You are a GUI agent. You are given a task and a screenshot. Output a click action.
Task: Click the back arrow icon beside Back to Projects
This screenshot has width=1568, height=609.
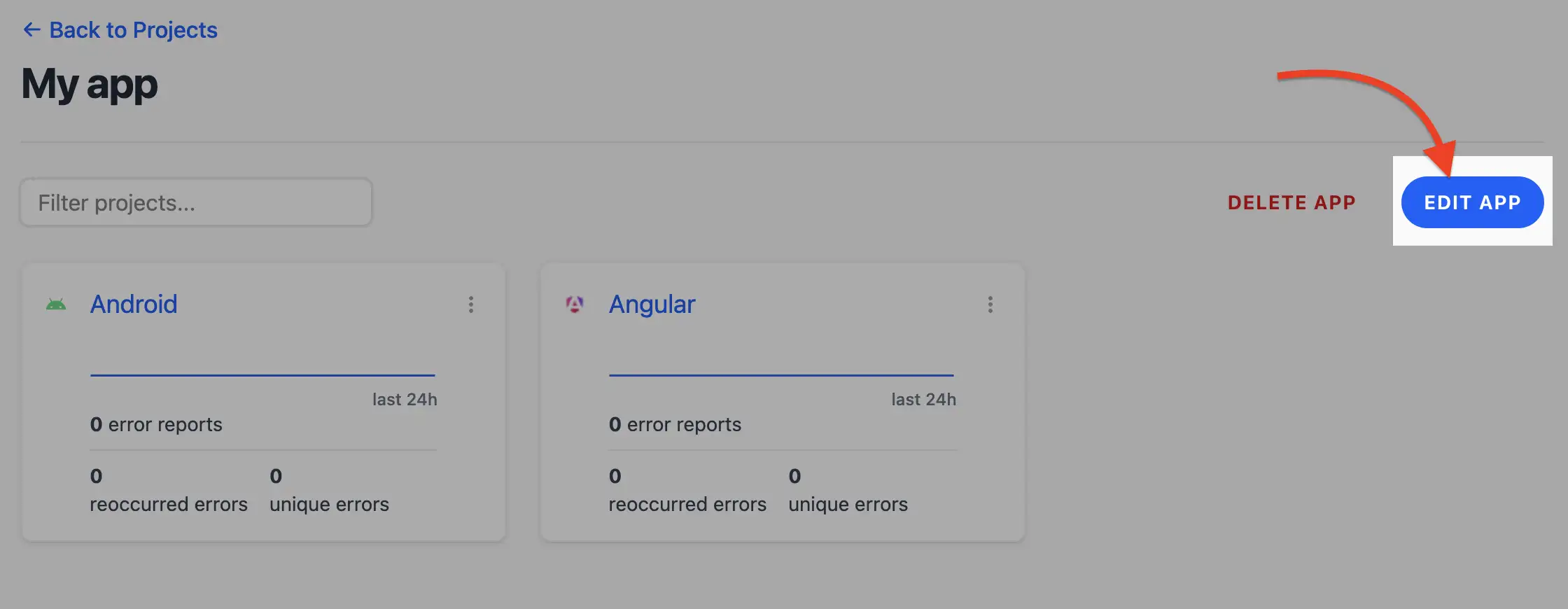point(31,29)
